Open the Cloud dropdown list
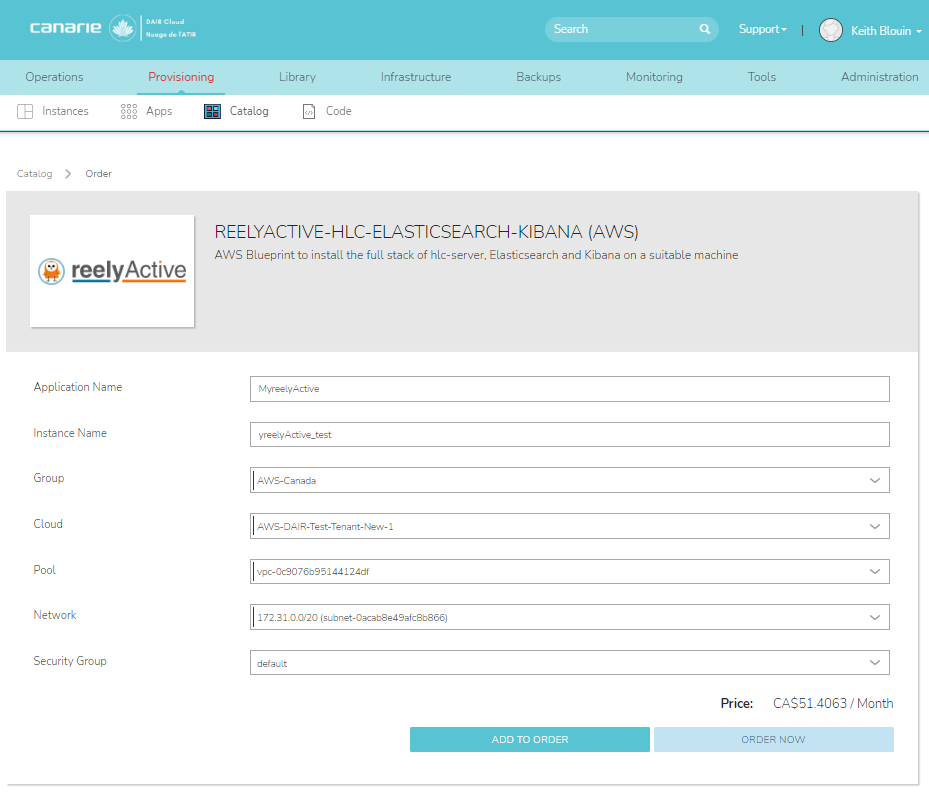Viewport: 929px width, 798px height. pyautogui.click(x=569, y=526)
